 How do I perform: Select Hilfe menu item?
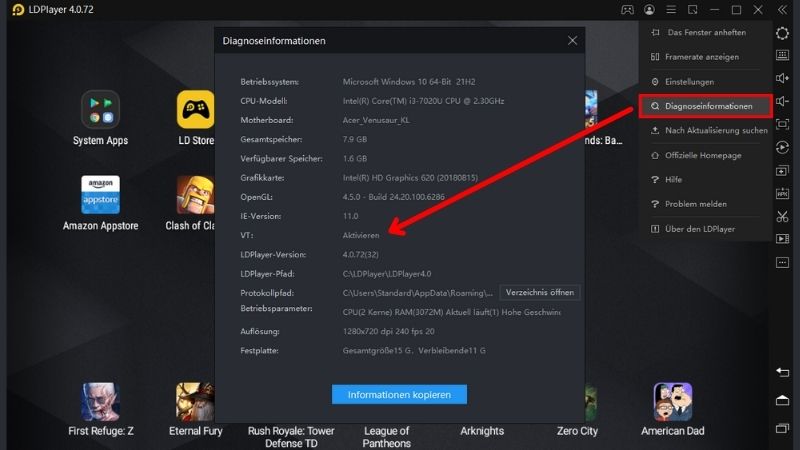[705, 180]
